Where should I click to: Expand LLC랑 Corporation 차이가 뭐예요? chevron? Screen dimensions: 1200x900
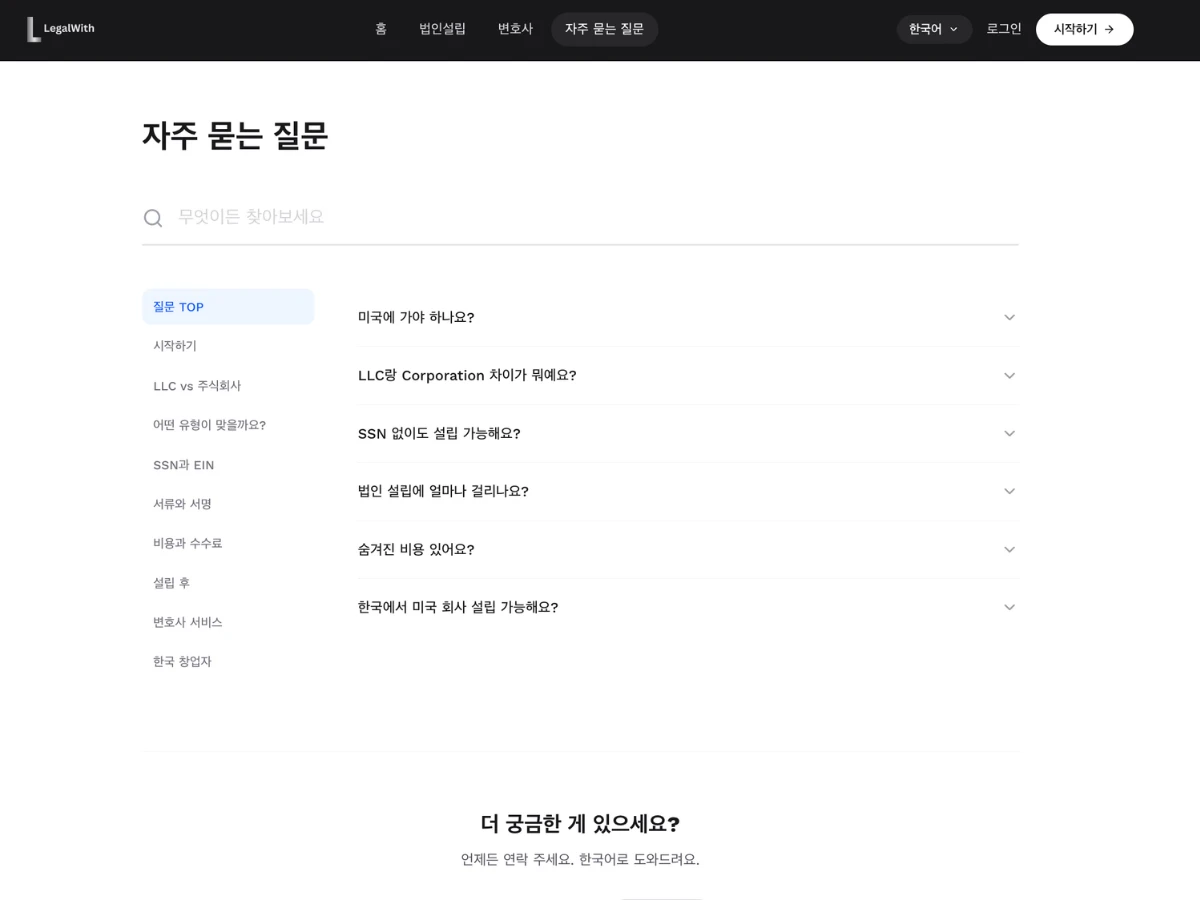point(1009,375)
